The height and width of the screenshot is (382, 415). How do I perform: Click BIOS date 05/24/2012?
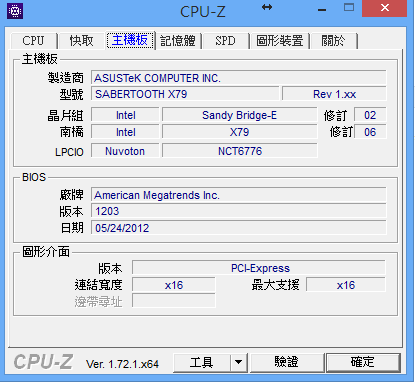(x=239, y=228)
